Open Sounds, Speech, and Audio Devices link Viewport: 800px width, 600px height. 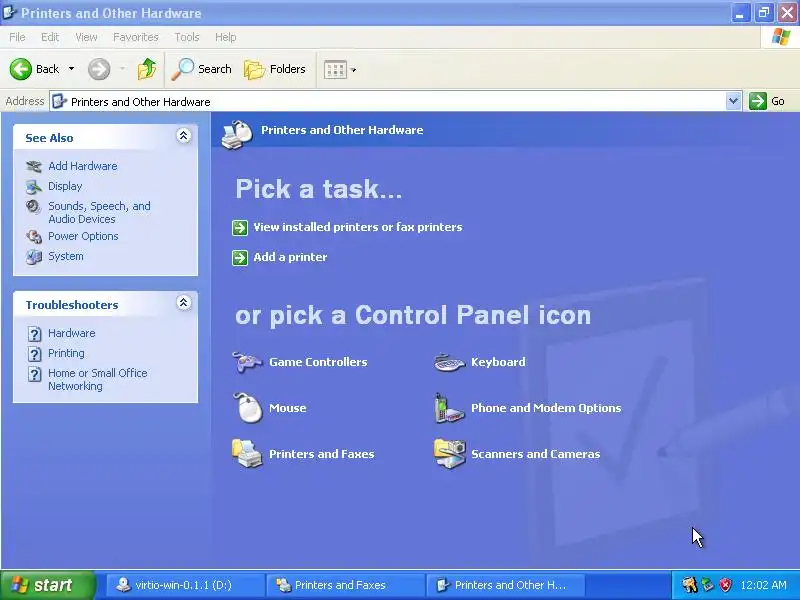pos(99,212)
